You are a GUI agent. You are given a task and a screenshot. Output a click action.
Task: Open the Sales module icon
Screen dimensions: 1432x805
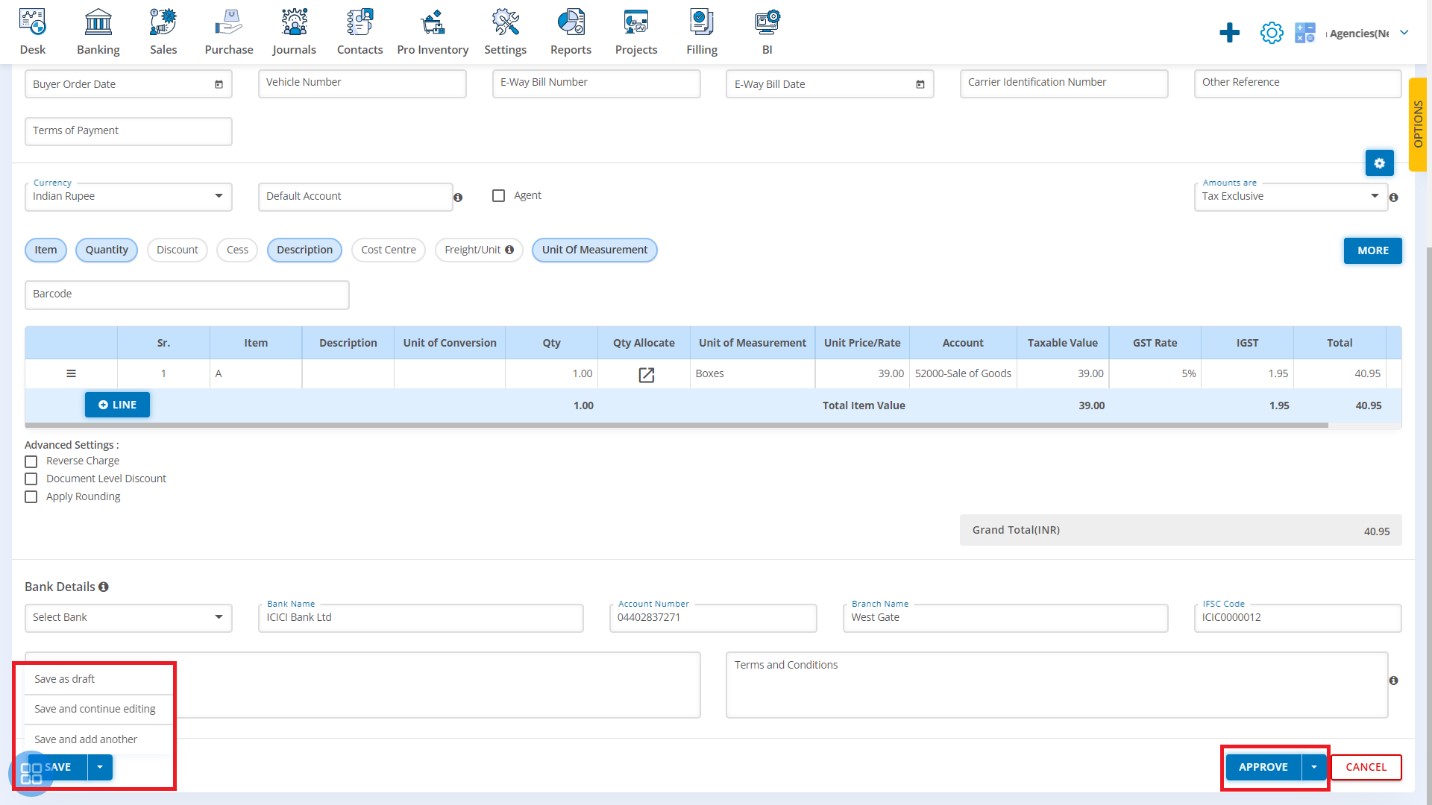click(x=163, y=21)
